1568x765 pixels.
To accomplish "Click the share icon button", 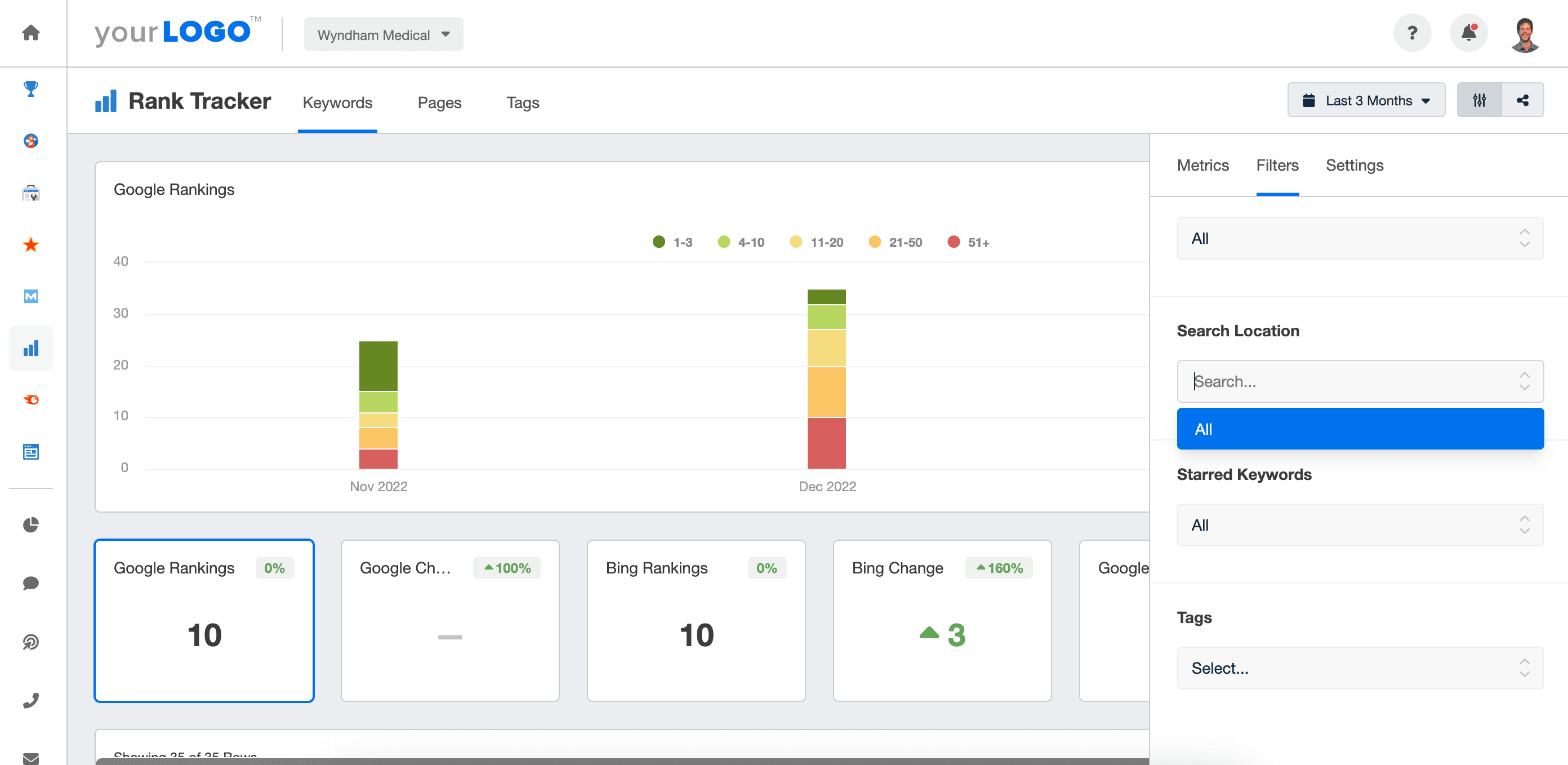I will point(1522,100).
